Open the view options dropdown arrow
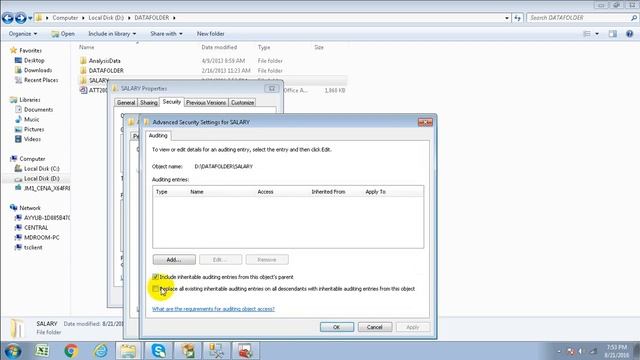Viewport: 640px width, 360px height. pos(597,34)
